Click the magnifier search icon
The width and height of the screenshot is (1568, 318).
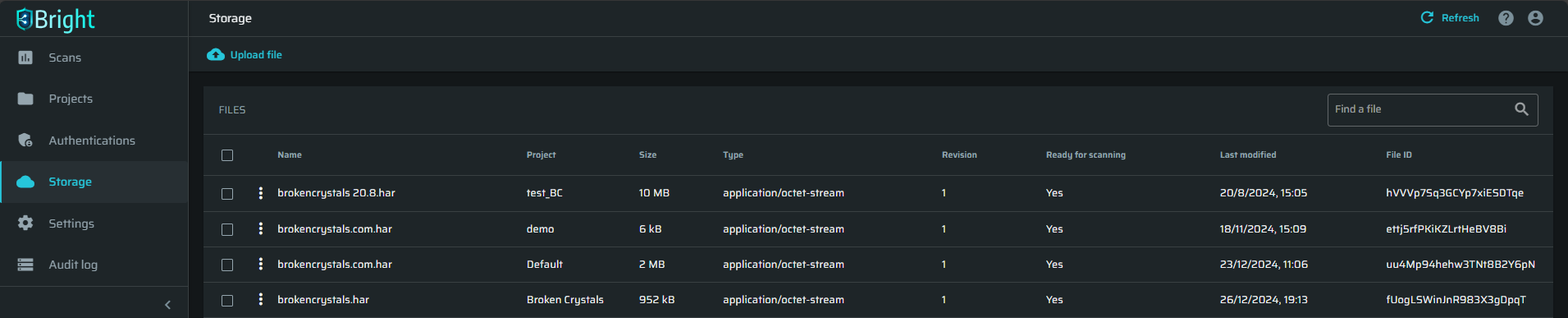[1521, 109]
